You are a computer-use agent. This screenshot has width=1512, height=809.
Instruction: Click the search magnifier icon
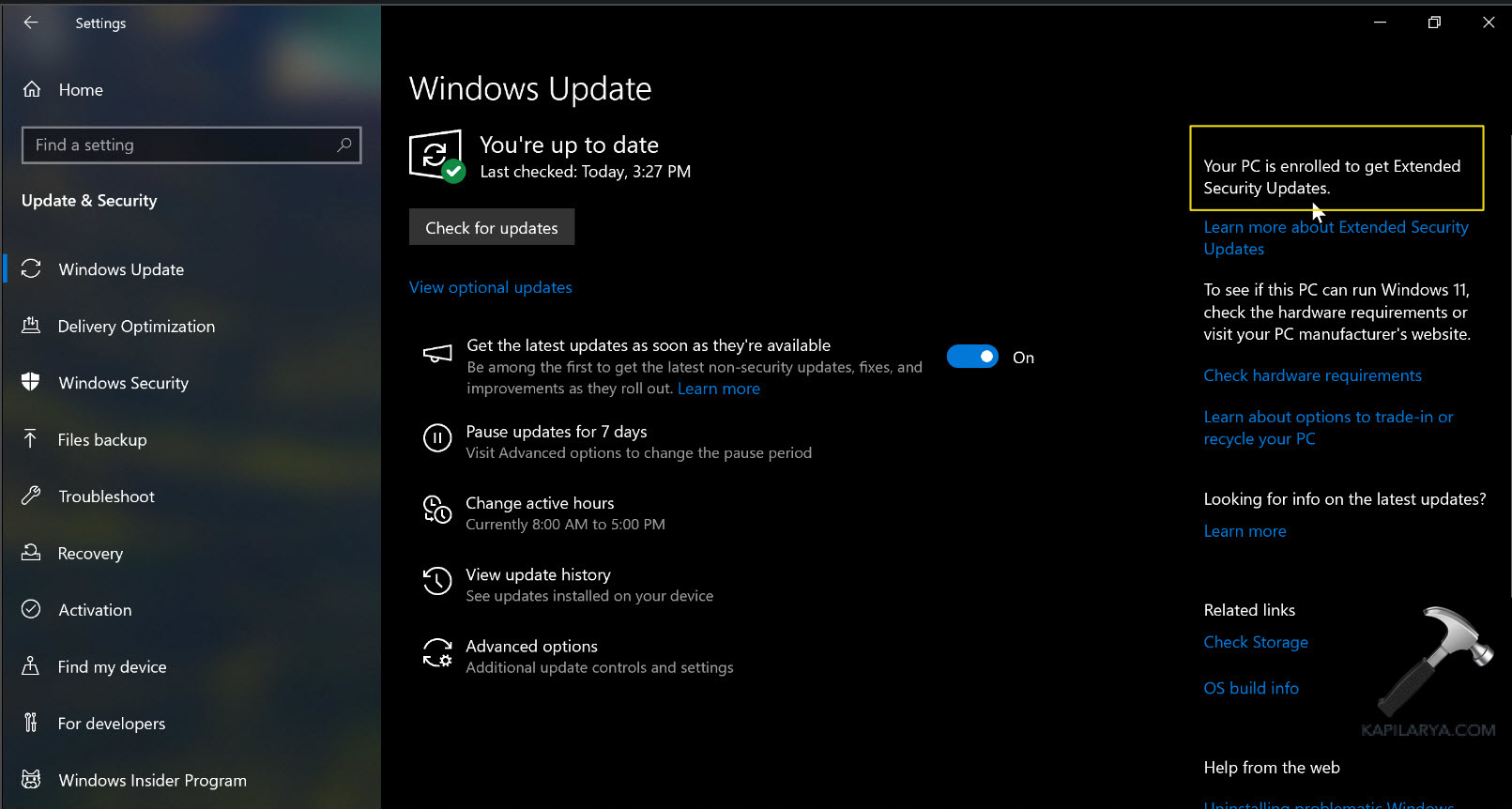pyautogui.click(x=344, y=145)
